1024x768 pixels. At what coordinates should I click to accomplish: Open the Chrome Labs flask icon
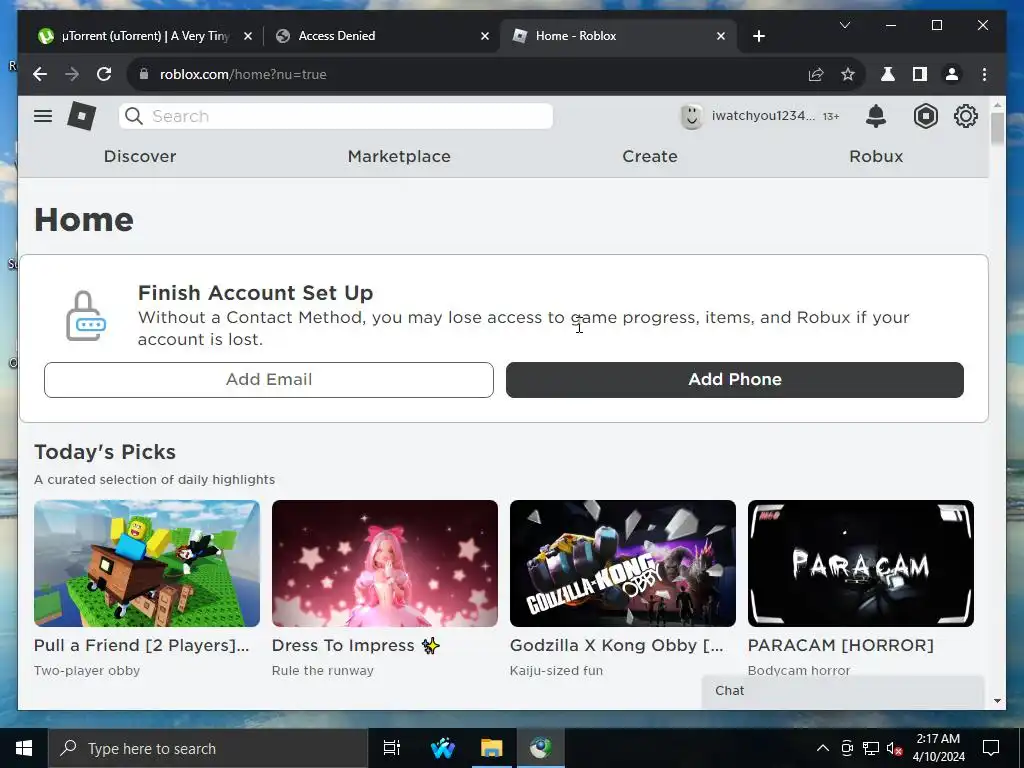pyautogui.click(x=888, y=74)
